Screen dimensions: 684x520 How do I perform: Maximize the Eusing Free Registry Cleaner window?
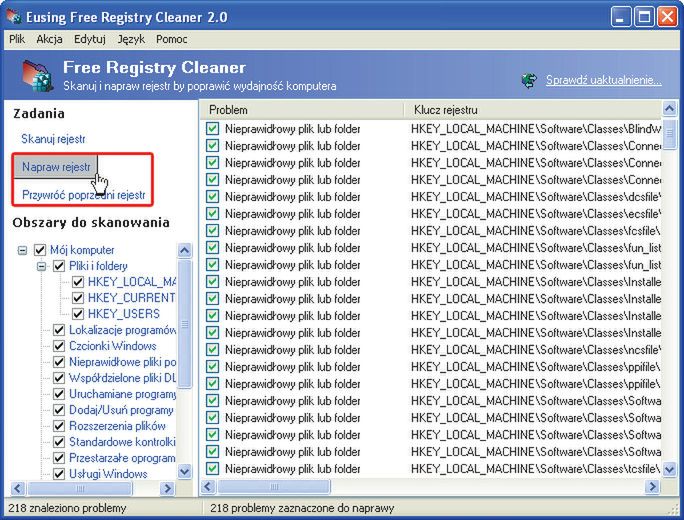[644, 17]
